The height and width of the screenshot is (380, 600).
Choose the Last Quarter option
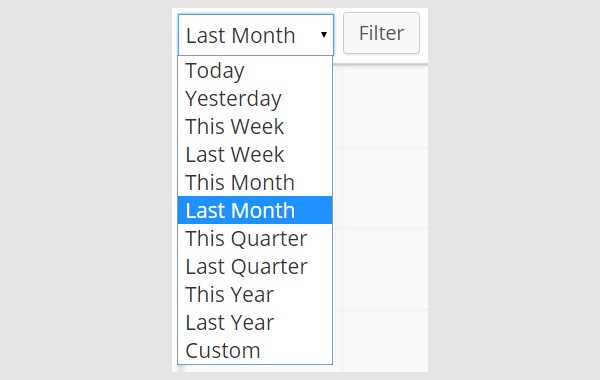tap(255, 266)
